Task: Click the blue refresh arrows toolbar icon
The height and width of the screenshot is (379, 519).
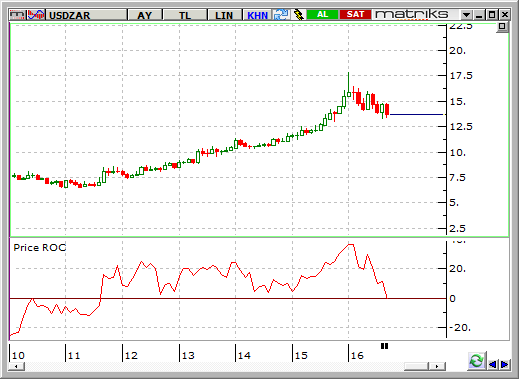Action: pyautogui.click(x=281, y=15)
